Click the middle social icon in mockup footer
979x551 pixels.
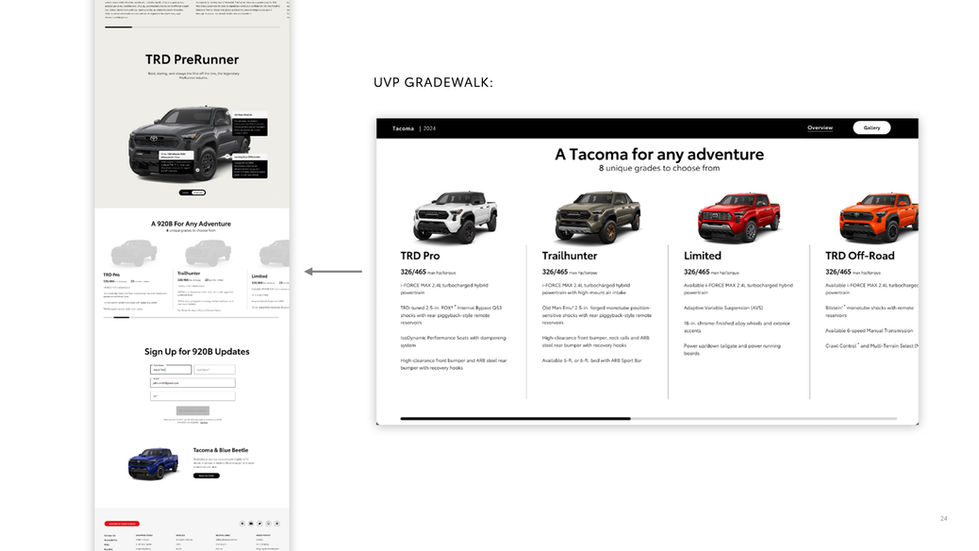260,524
